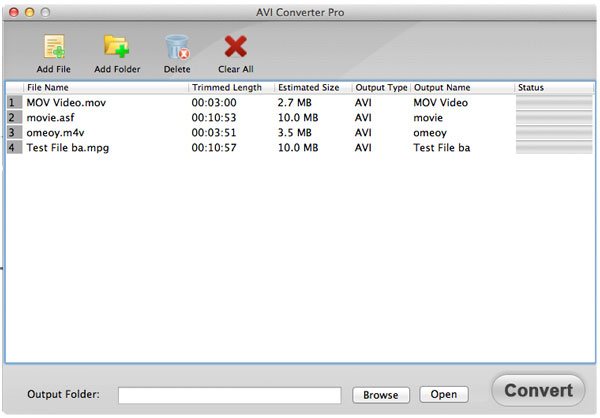600x418 pixels.
Task: Click the Browse button
Action: pos(381,395)
